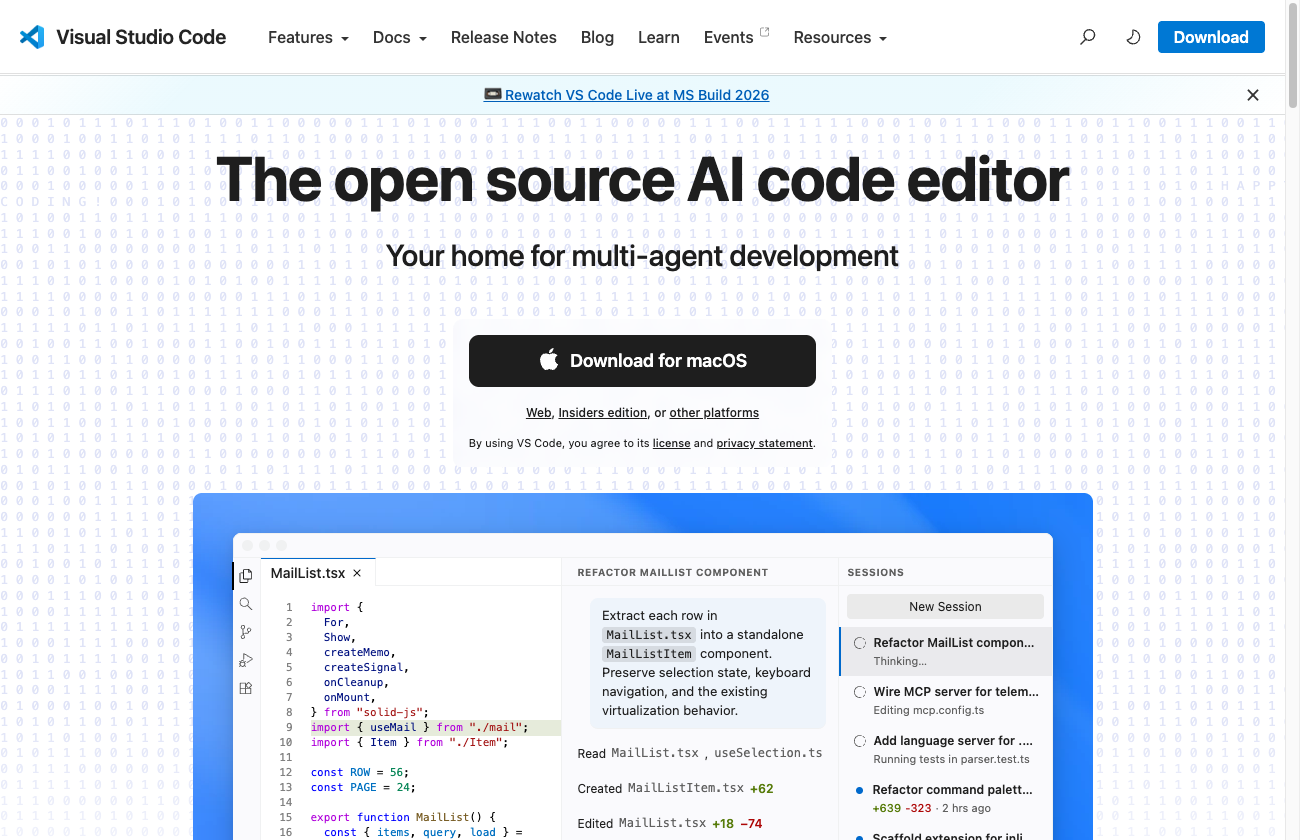Click the Visual Studio Code logo icon
The image size is (1300, 840).
[32, 37]
